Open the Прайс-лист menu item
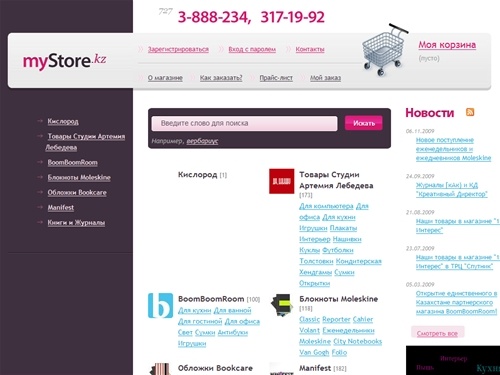 276,78
